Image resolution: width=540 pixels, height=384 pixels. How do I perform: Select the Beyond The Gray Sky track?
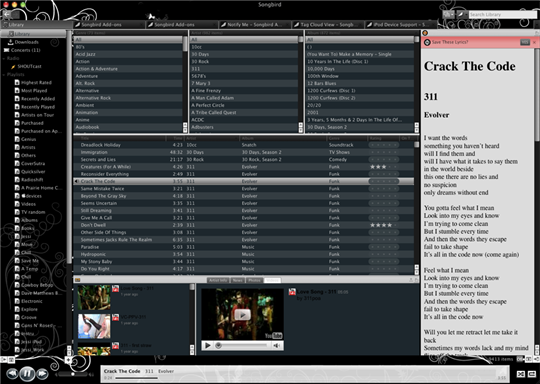pyautogui.click(x=243, y=196)
